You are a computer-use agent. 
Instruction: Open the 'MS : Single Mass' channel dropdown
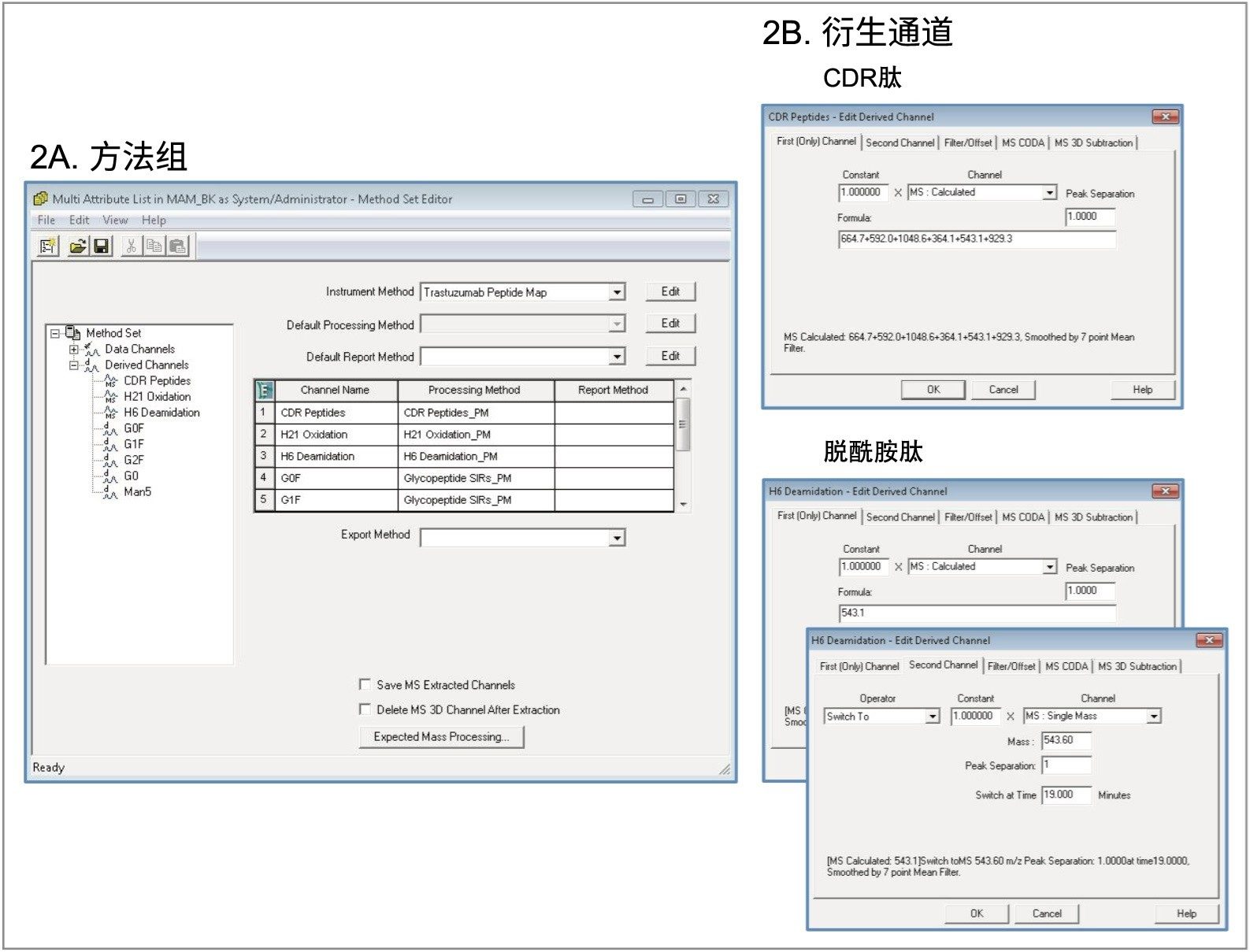click(1154, 717)
